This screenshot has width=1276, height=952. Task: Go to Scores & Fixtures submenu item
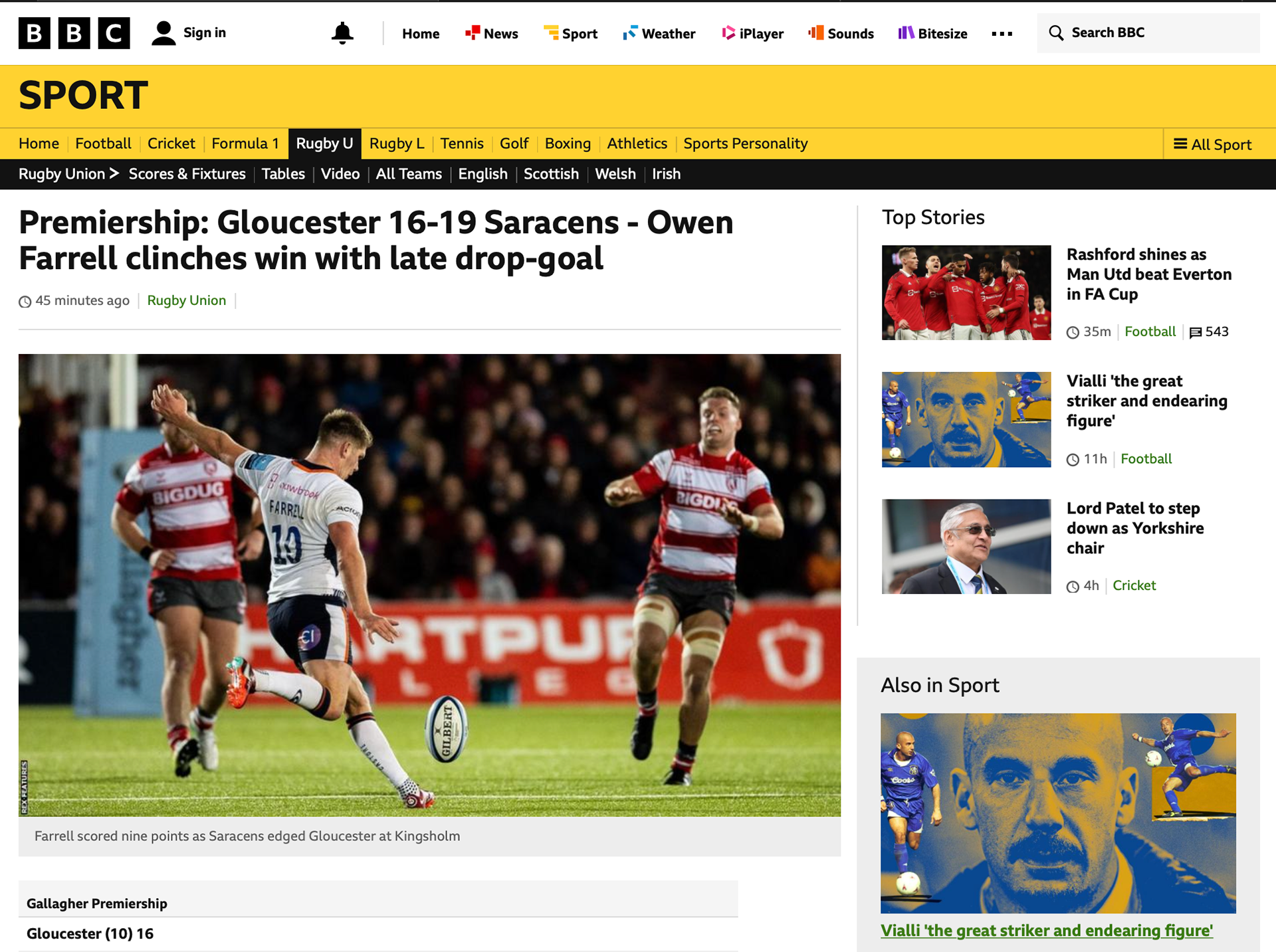tap(187, 174)
